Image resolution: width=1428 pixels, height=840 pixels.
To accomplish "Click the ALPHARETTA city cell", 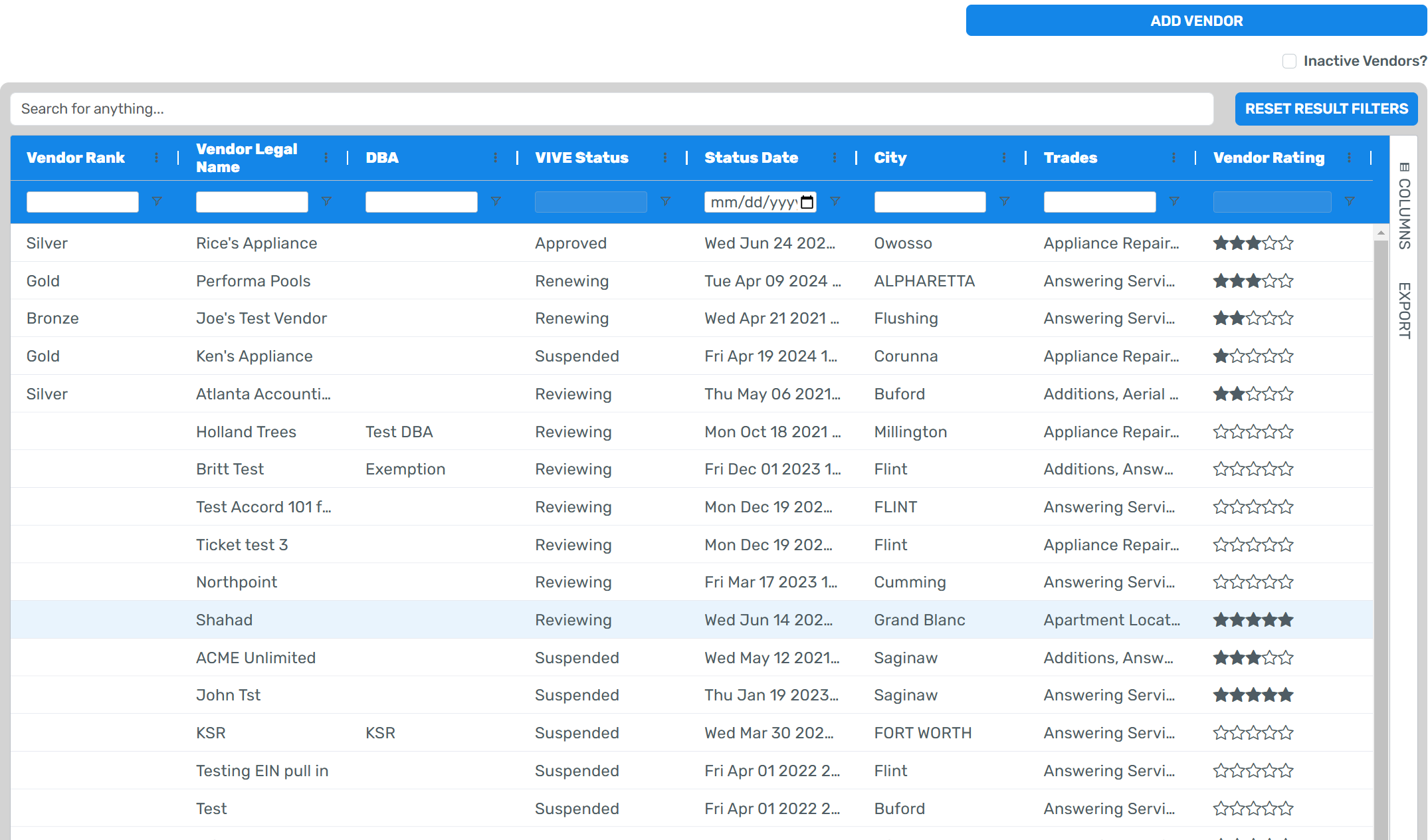I will (924, 281).
